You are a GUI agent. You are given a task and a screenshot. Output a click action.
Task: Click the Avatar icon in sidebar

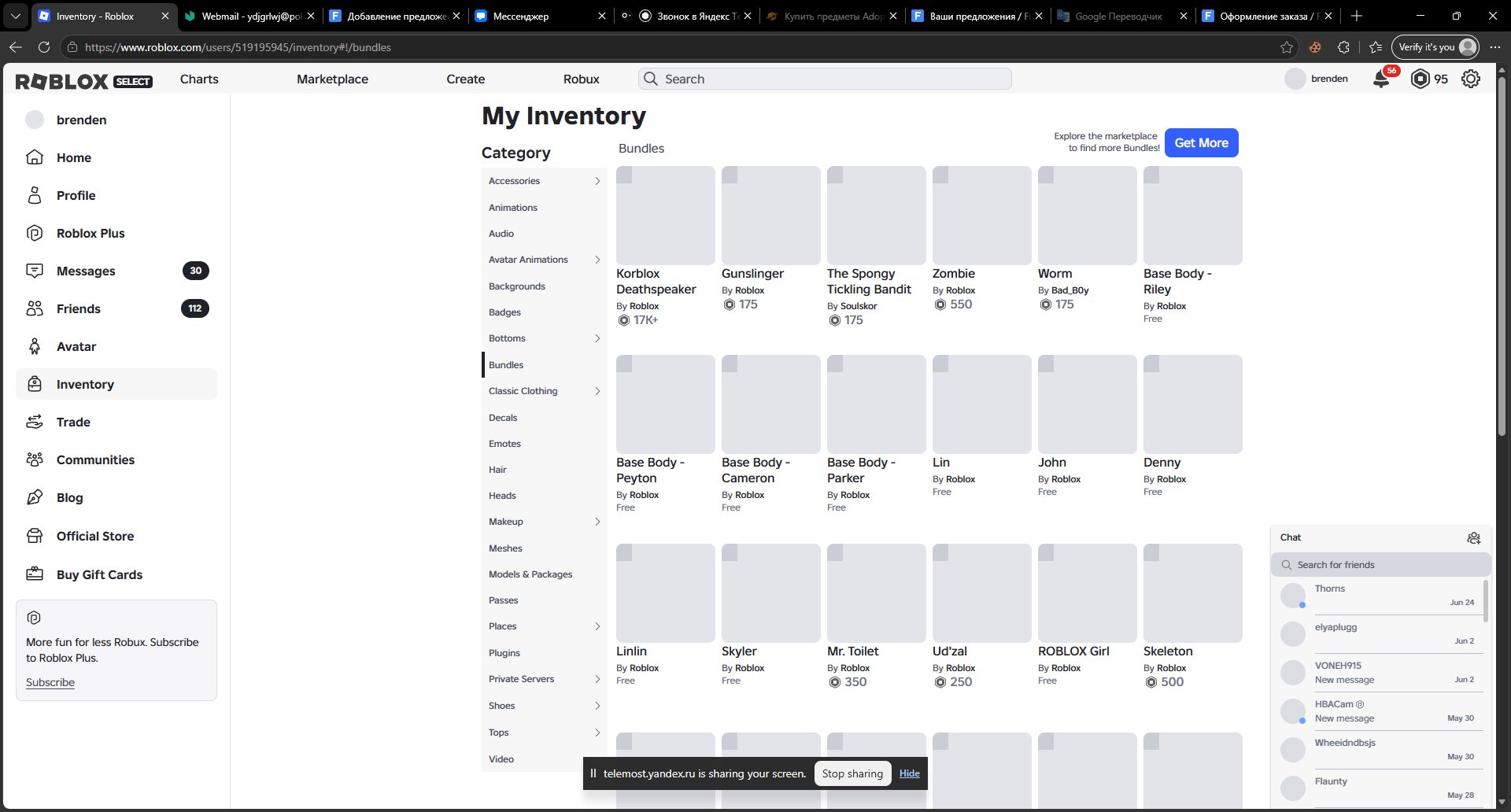[x=35, y=346]
